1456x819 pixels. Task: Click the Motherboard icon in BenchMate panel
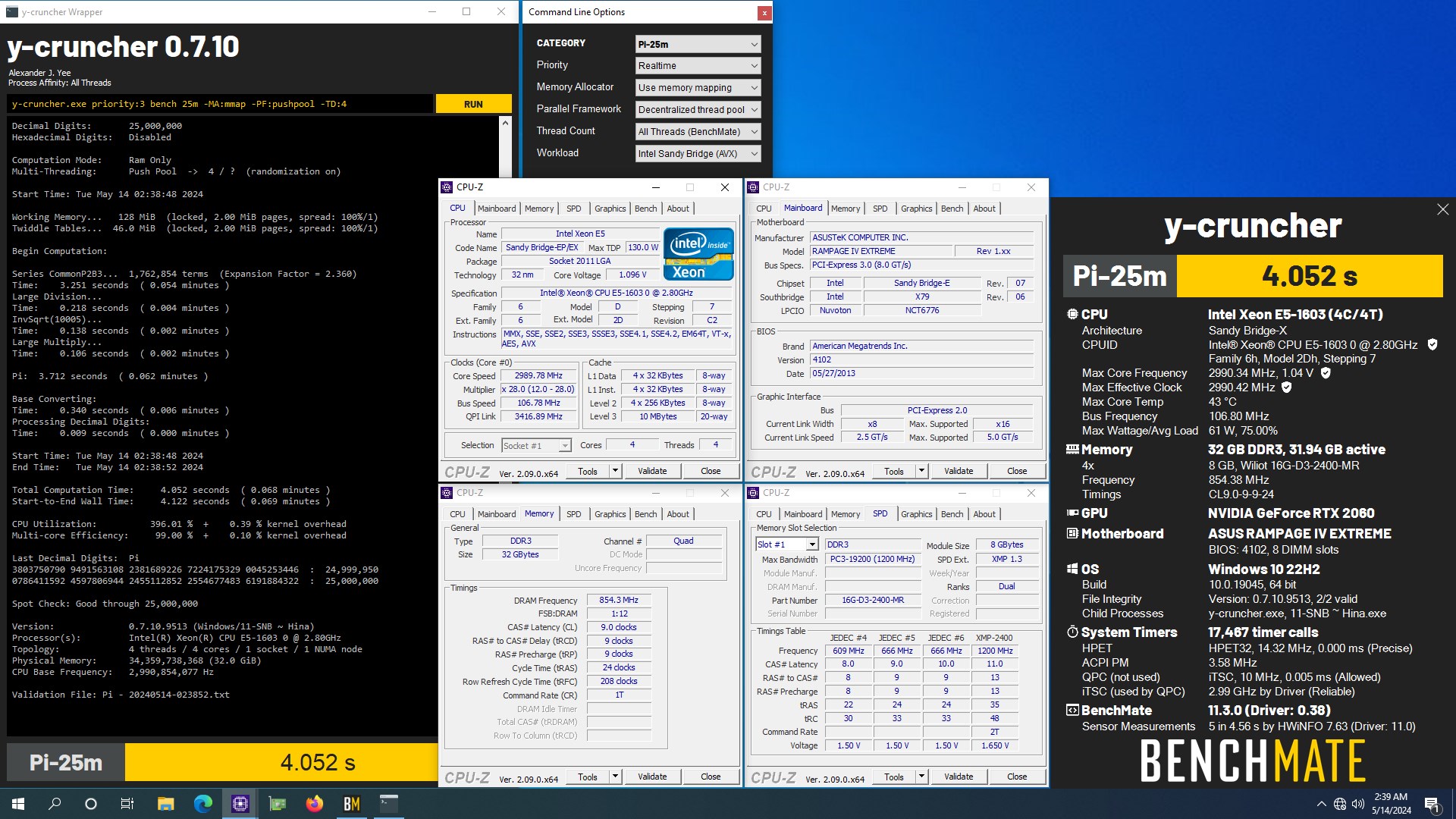1072,534
